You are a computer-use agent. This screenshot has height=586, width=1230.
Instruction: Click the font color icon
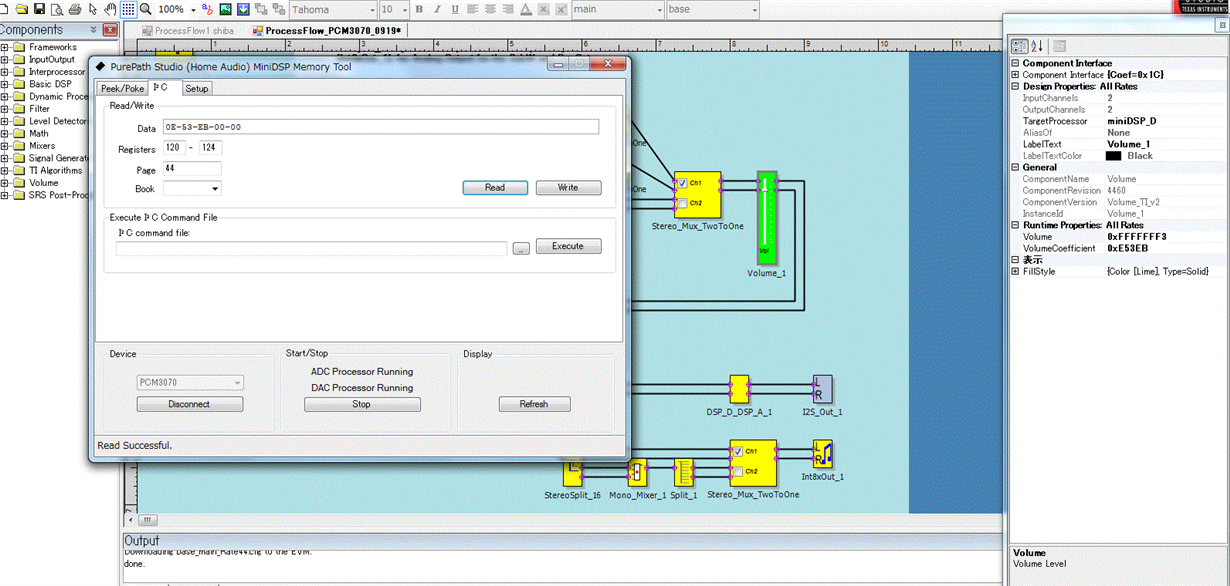point(526,9)
